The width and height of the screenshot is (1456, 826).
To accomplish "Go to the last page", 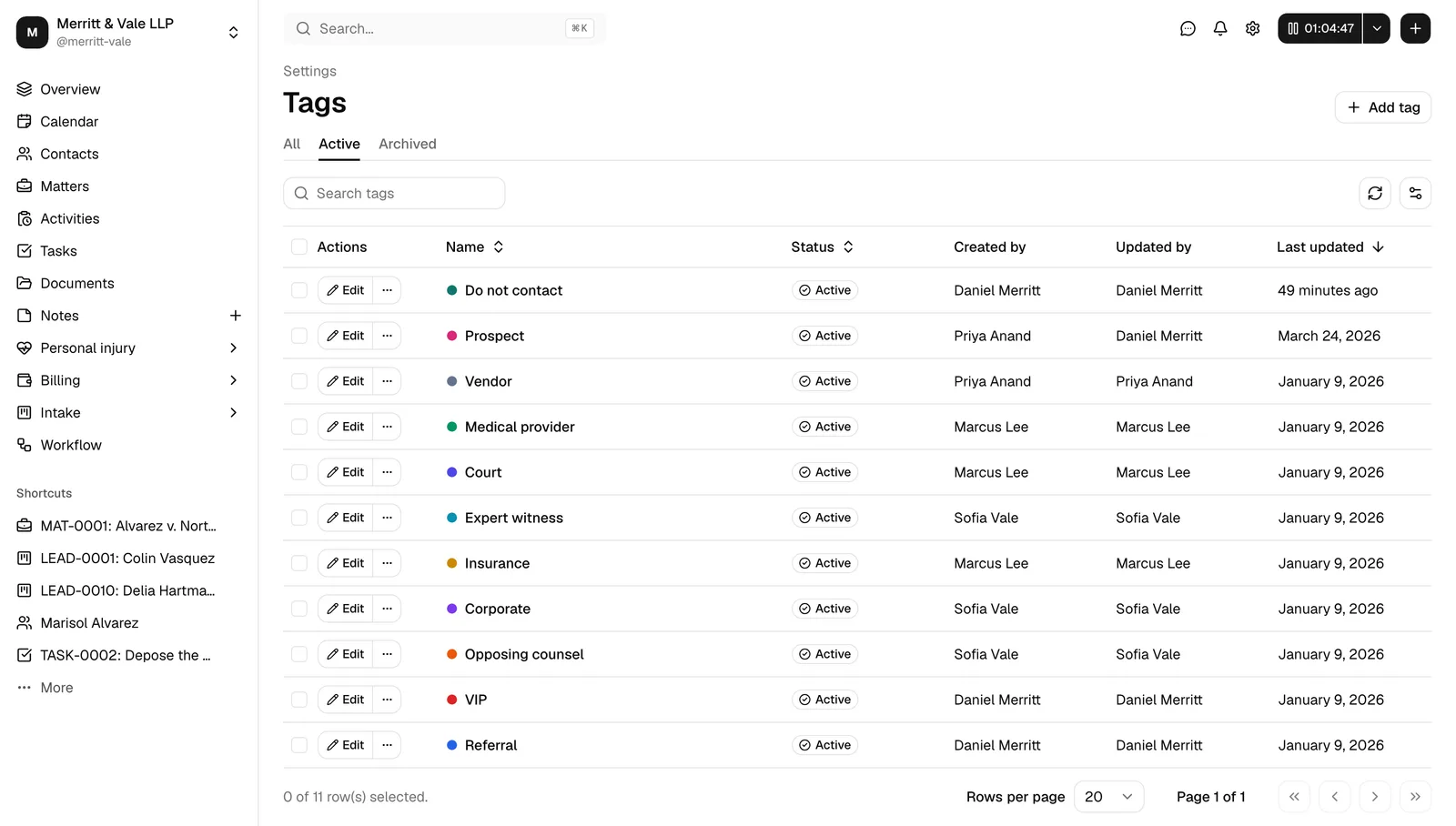I will (1415, 797).
